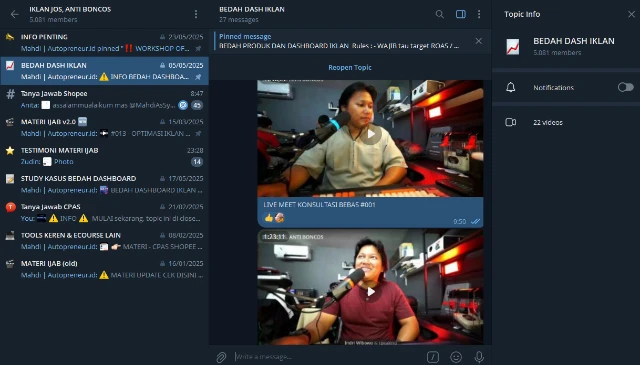The height and width of the screenshot is (365, 640).
Task: Click the pin icon on MATERI IJAB v2.0 row
Action: click(x=198, y=134)
